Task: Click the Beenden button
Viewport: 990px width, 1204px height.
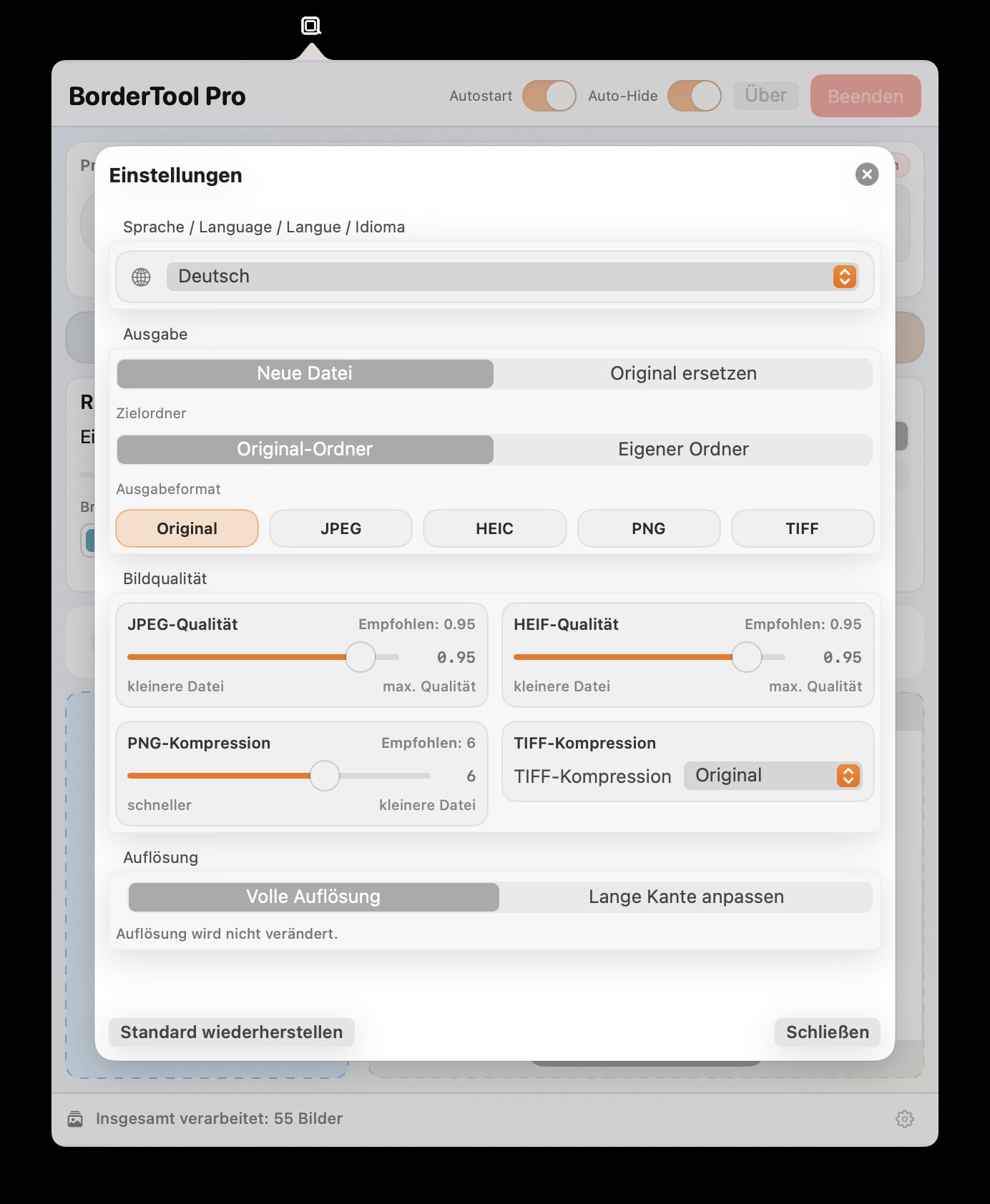Action: point(866,96)
